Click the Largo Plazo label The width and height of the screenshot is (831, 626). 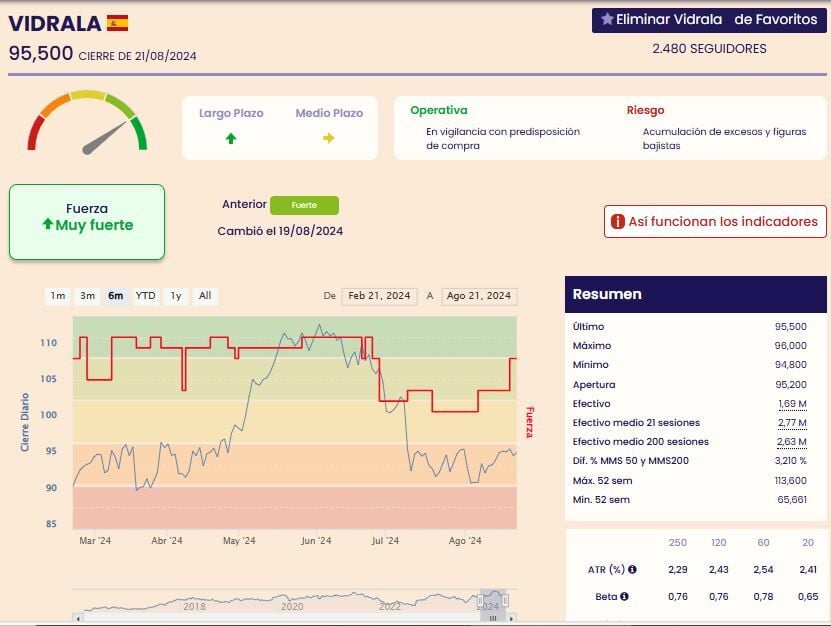[231, 113]
